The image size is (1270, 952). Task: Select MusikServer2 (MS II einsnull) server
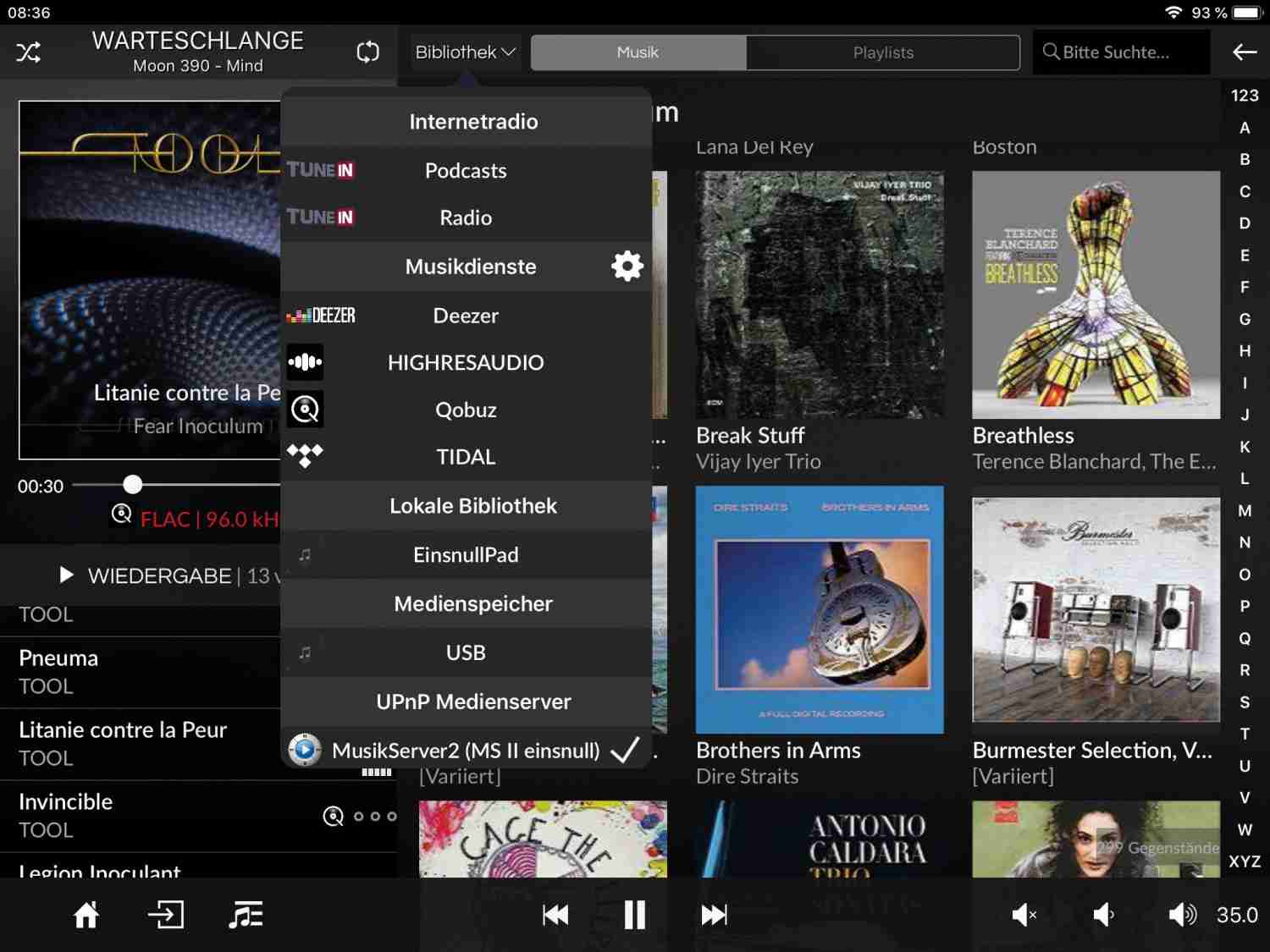[x=466, y=750]
